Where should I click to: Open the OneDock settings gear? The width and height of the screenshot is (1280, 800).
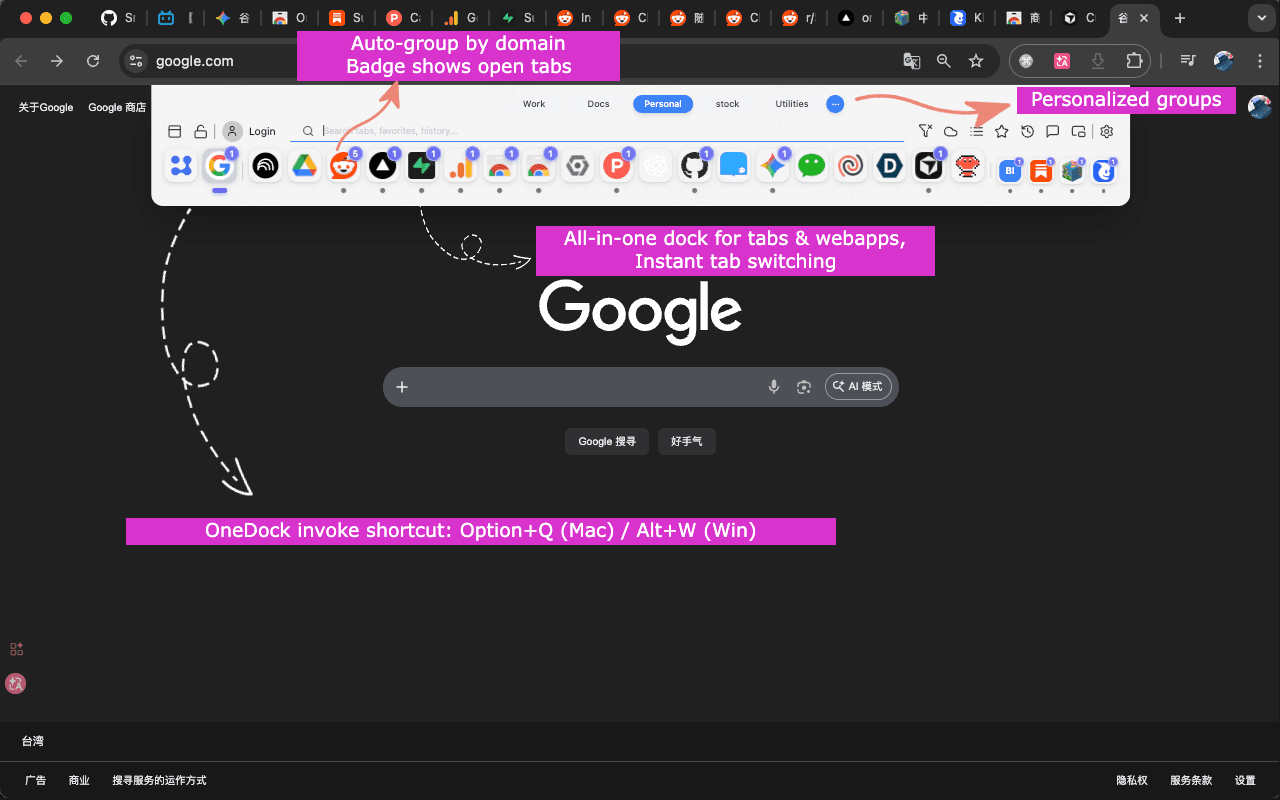(1106, 131)
